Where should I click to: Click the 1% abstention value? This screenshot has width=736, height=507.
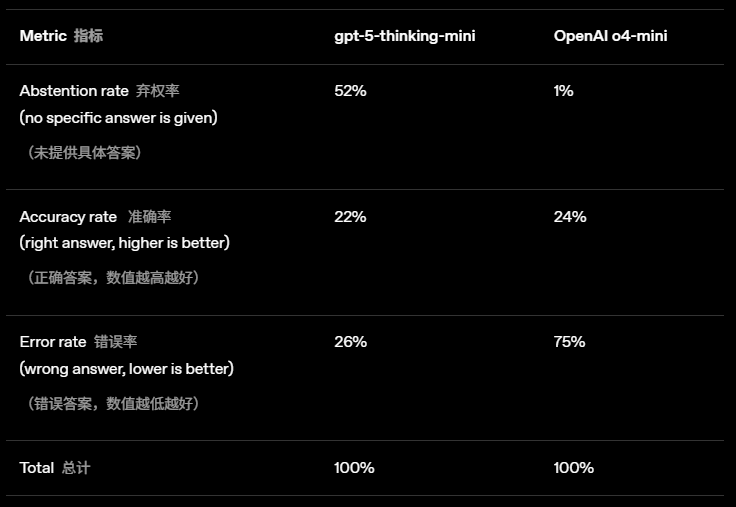tap(563, 91)
